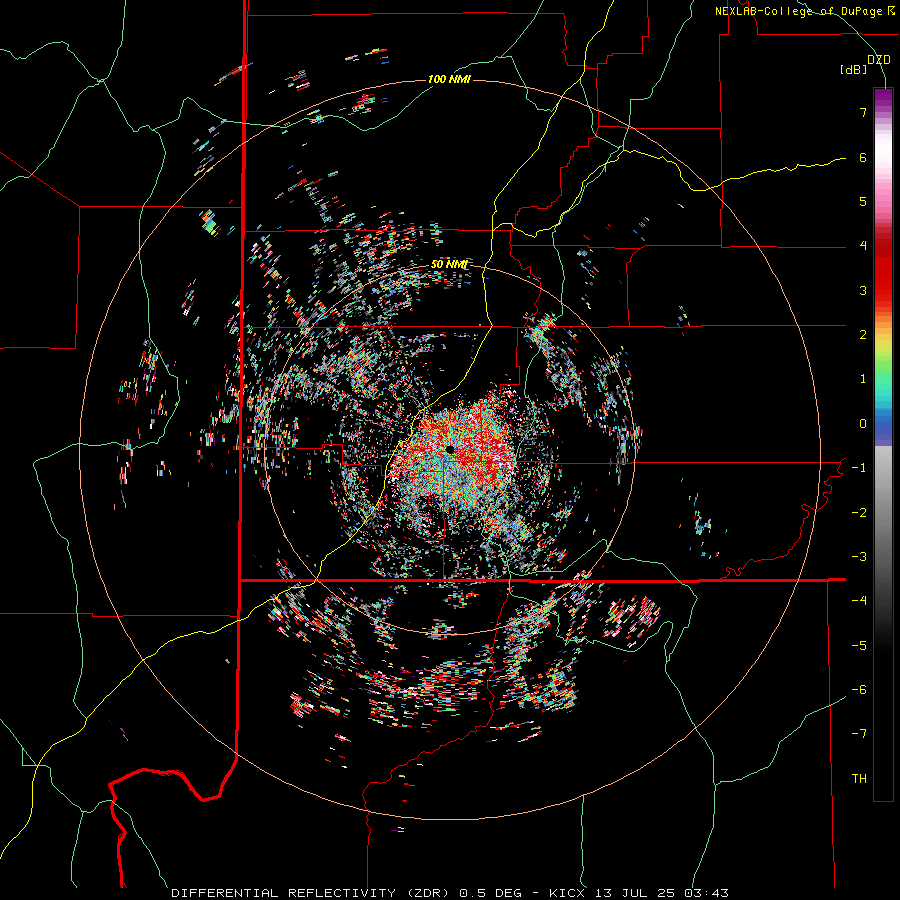This screenshot has height=900, width=900.
Task: Click the -1 value on color scale
Action: 859,468
